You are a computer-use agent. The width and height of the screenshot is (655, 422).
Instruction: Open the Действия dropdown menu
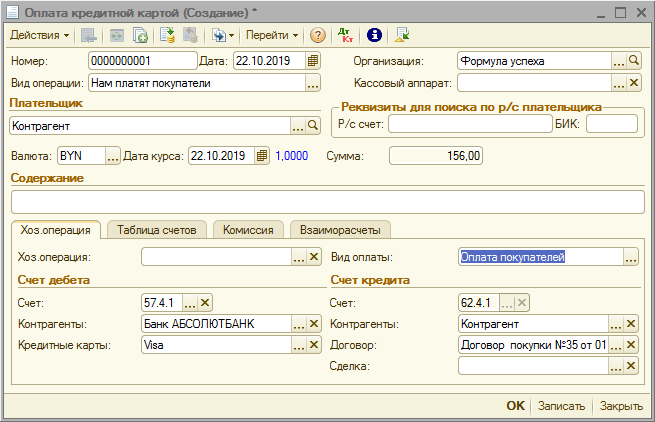pyautogui.click(x=40, y=35)
